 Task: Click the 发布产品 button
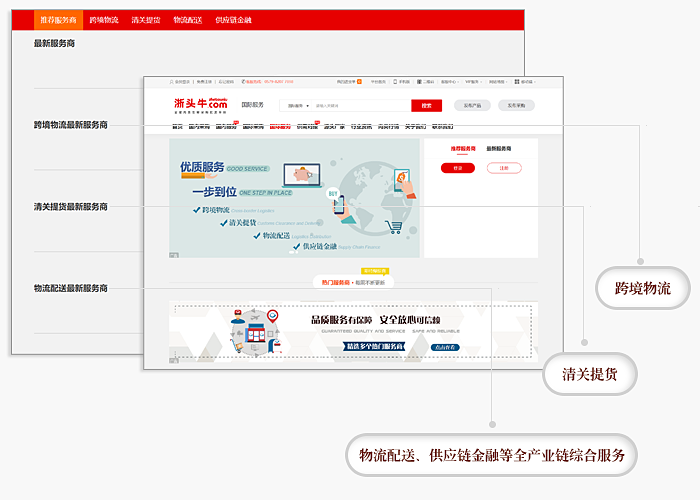point(467,105)
